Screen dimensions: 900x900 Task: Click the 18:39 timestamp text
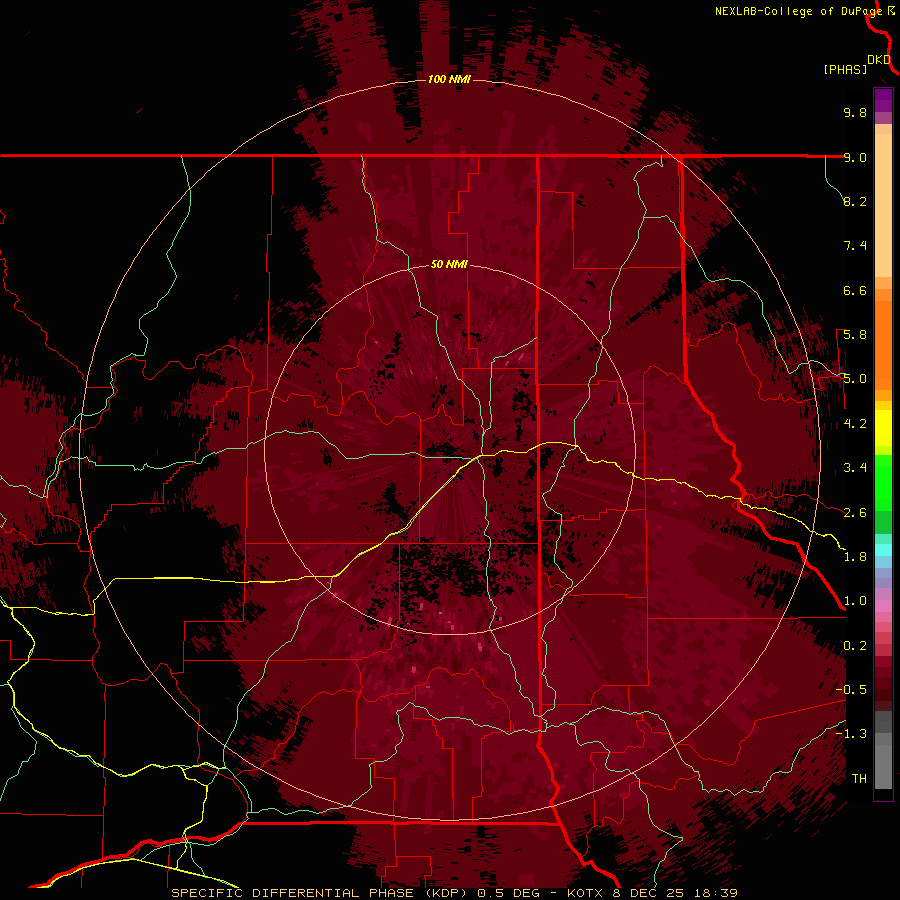click(x=716, y=893)
